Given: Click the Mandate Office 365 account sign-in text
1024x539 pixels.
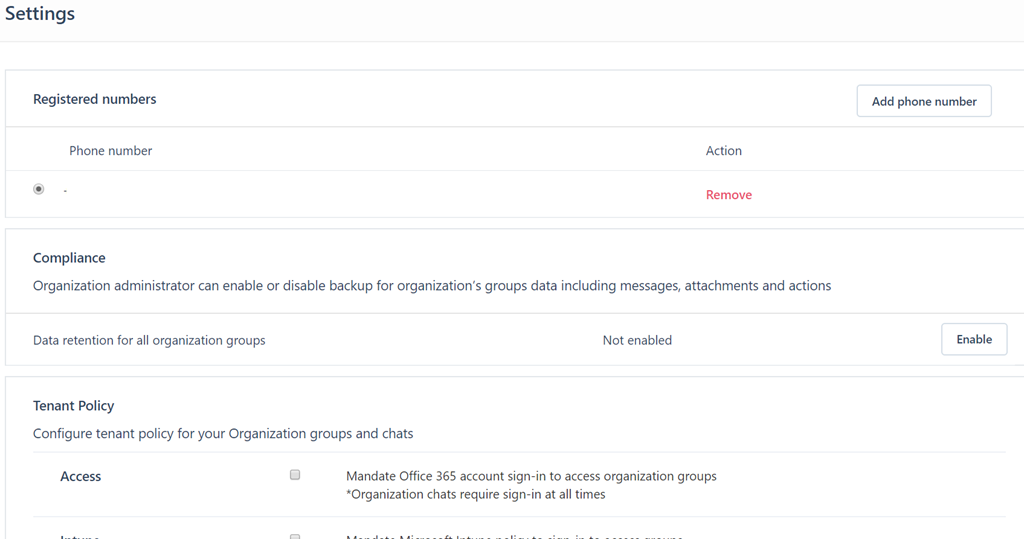Looking at the screenshot, I should 531,476.
